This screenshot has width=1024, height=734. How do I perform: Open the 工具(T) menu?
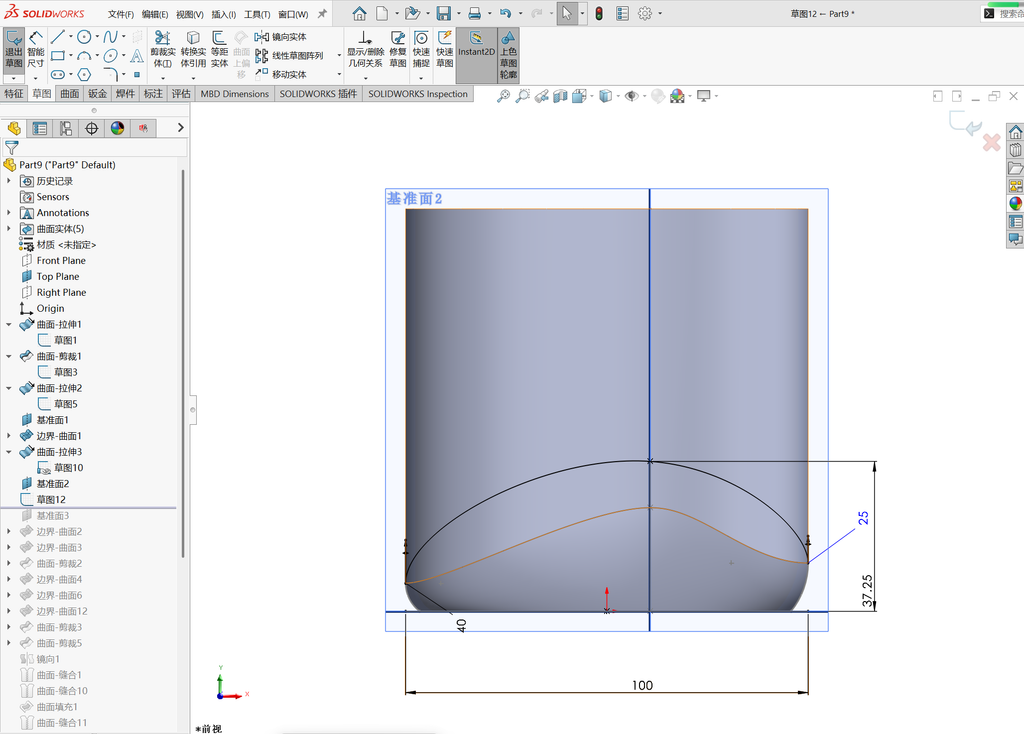click(257, 14)
